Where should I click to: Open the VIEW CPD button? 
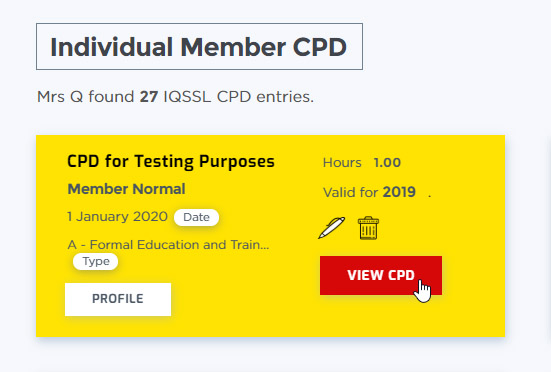(x=381, y=275)
